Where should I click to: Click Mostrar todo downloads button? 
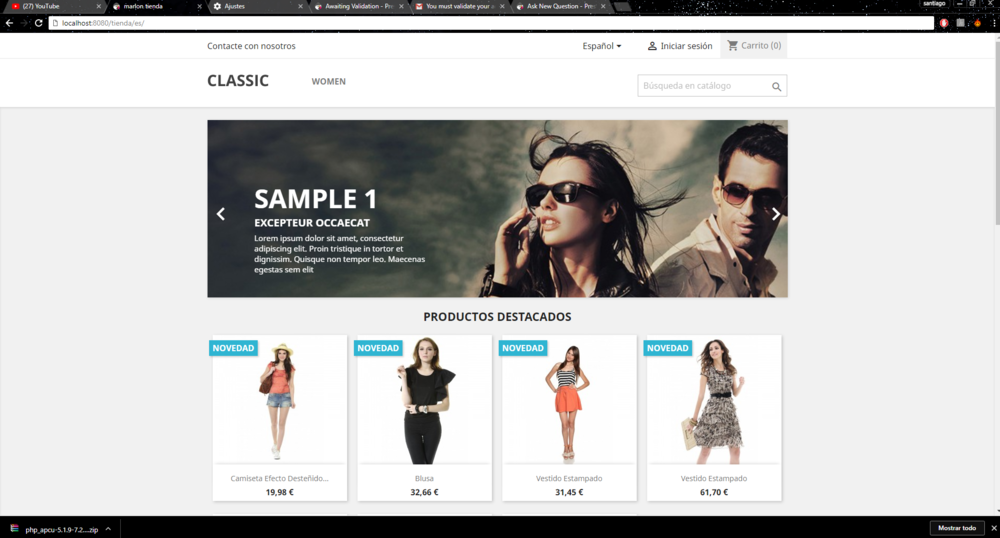pyautogui.click(x=957, y=528)
